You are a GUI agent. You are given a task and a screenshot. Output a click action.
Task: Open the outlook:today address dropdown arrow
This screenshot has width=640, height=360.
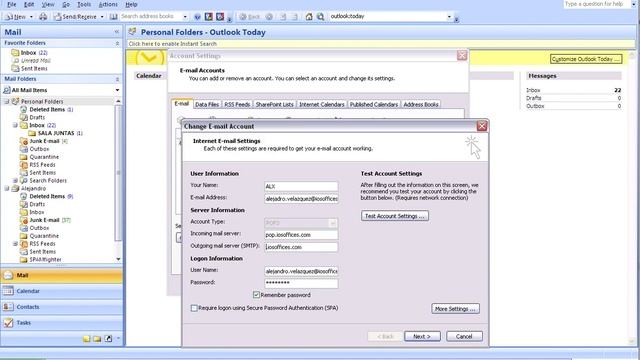449,17
